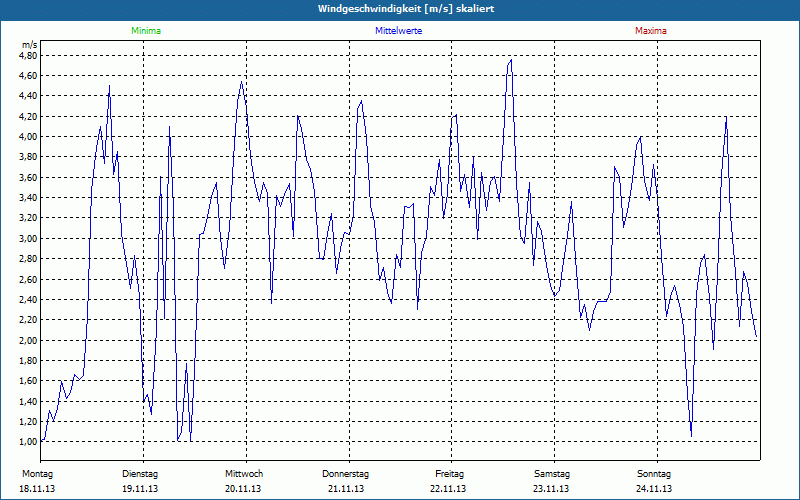Select the Samstag day label
Image resolution: width=800 pixels, height=500 pixels.
pyautogui.click(x=552, y=474)
